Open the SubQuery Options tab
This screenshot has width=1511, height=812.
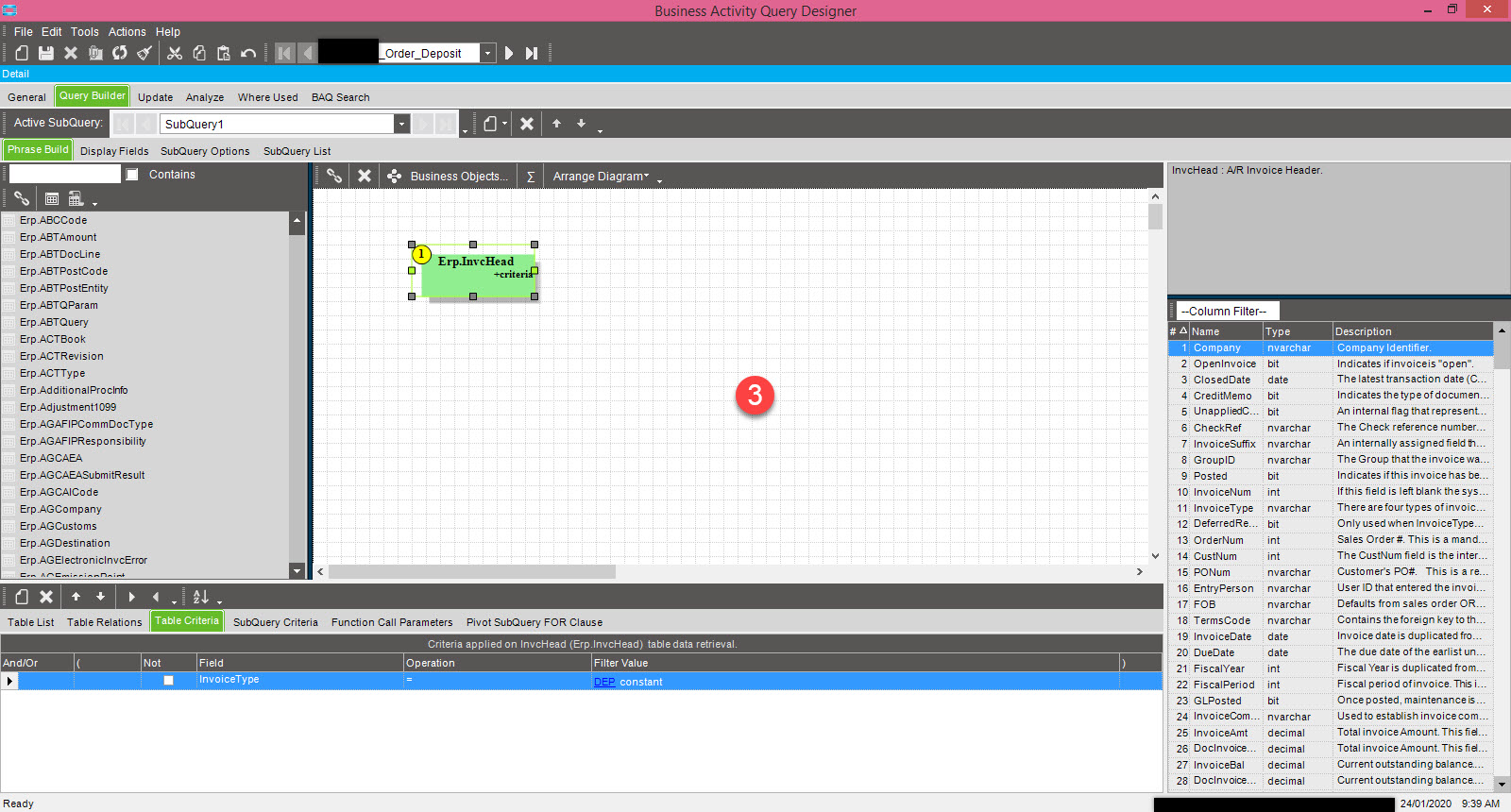[x=205, y=151]
